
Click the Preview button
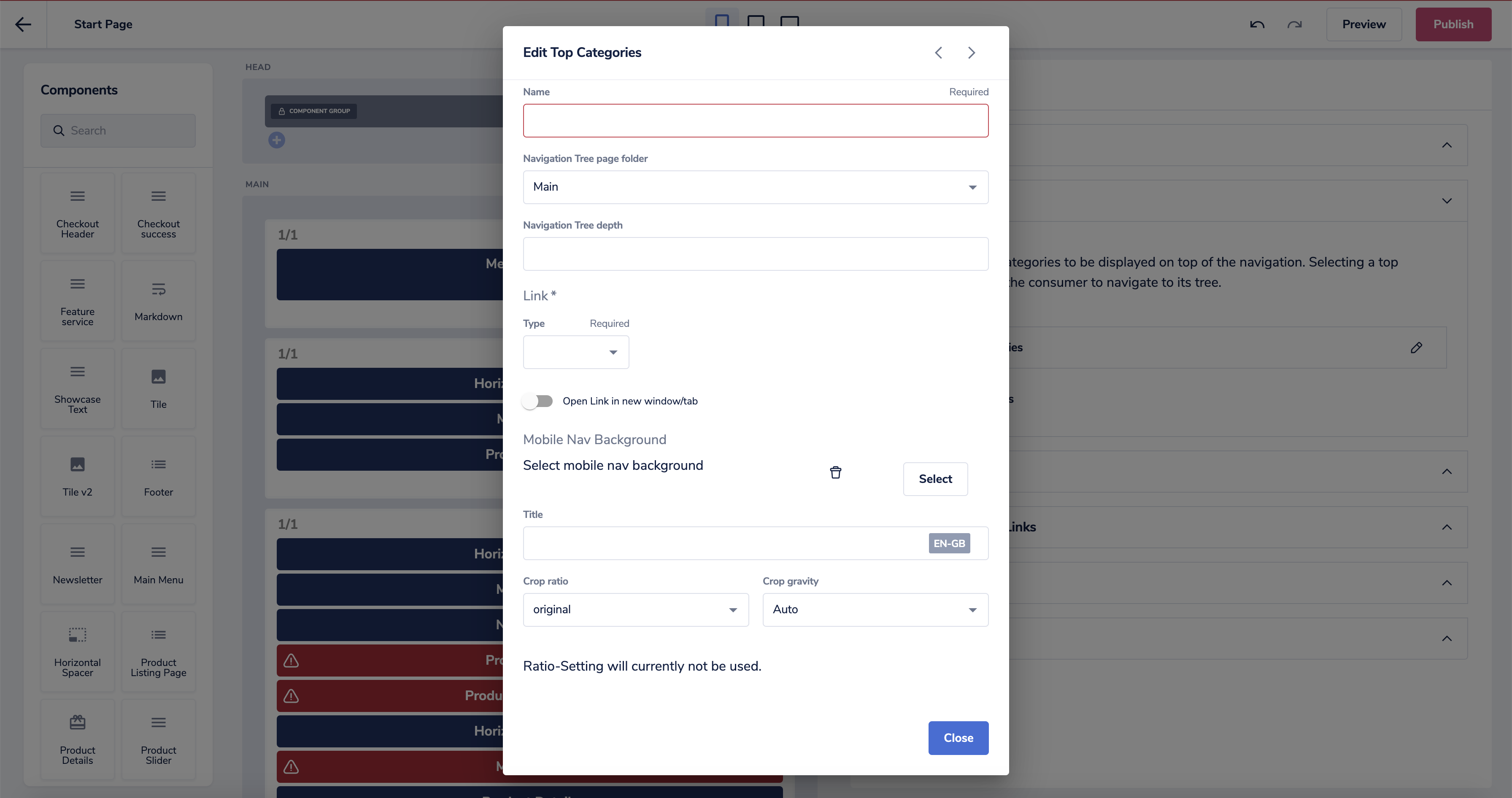pyautogui.click(x=1363, y=24)
